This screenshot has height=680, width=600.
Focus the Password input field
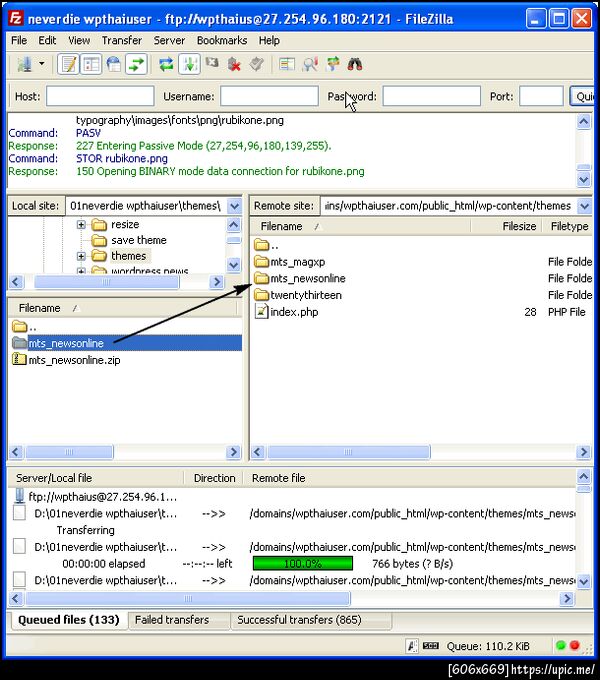[x=431, y=96]
